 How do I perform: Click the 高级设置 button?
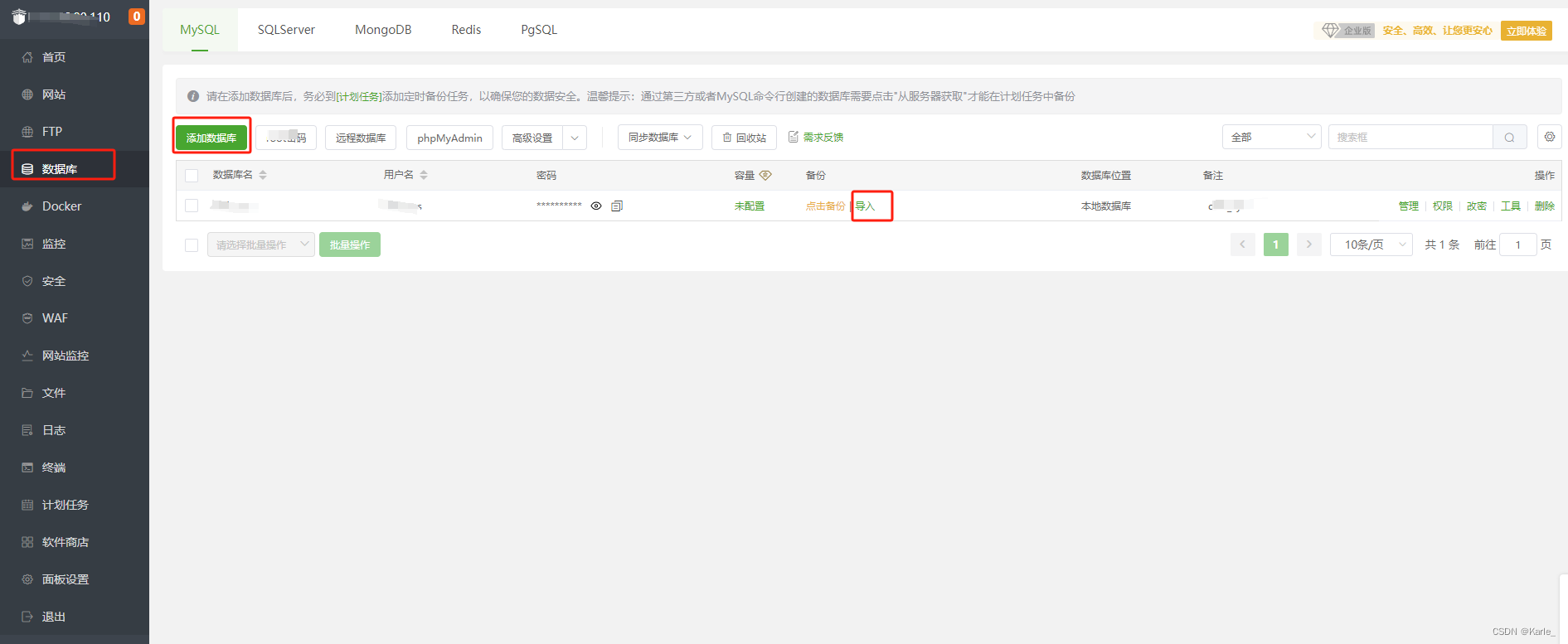(532, 138)
